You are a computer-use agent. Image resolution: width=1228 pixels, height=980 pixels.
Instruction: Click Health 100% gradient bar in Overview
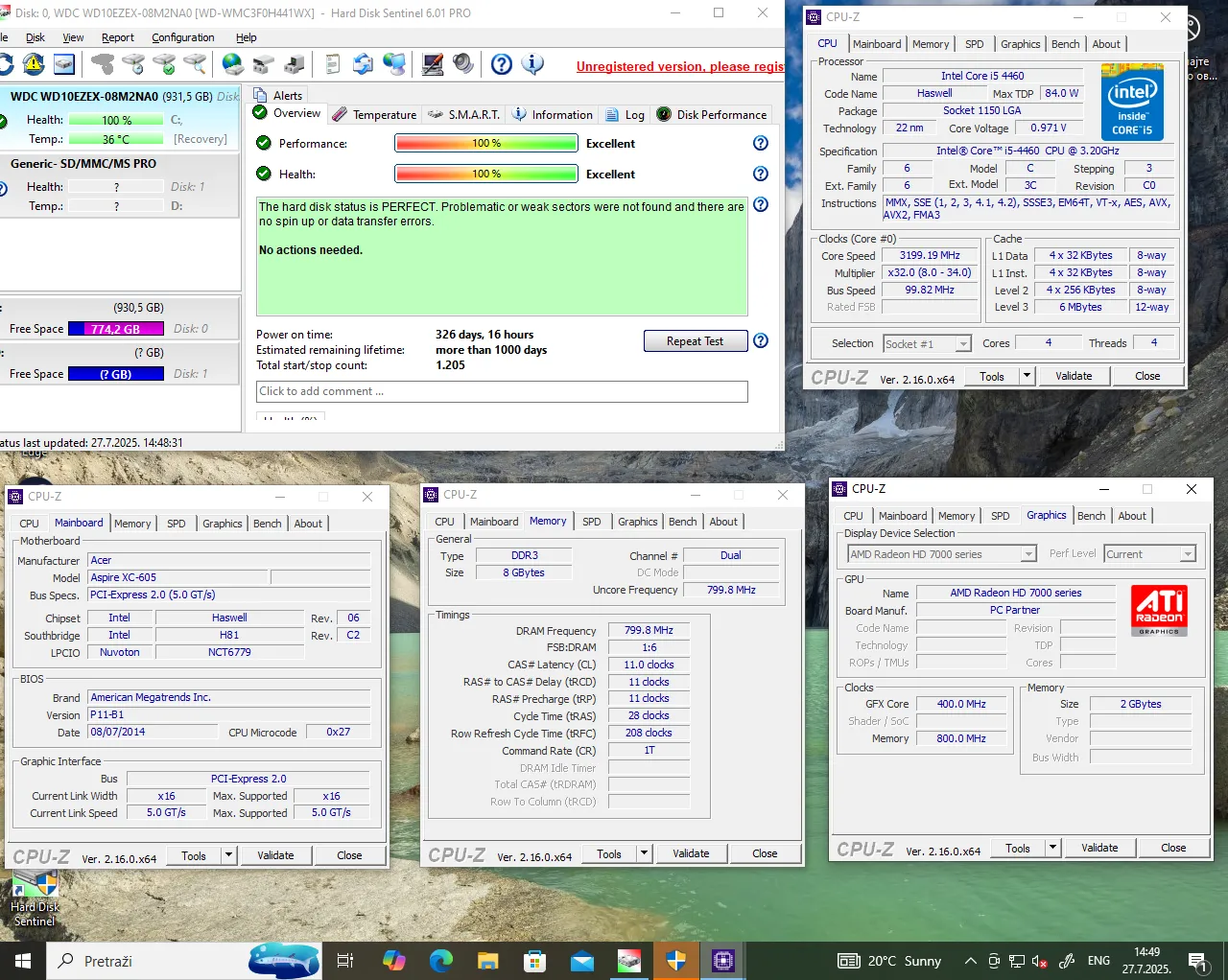coord(486,174)
